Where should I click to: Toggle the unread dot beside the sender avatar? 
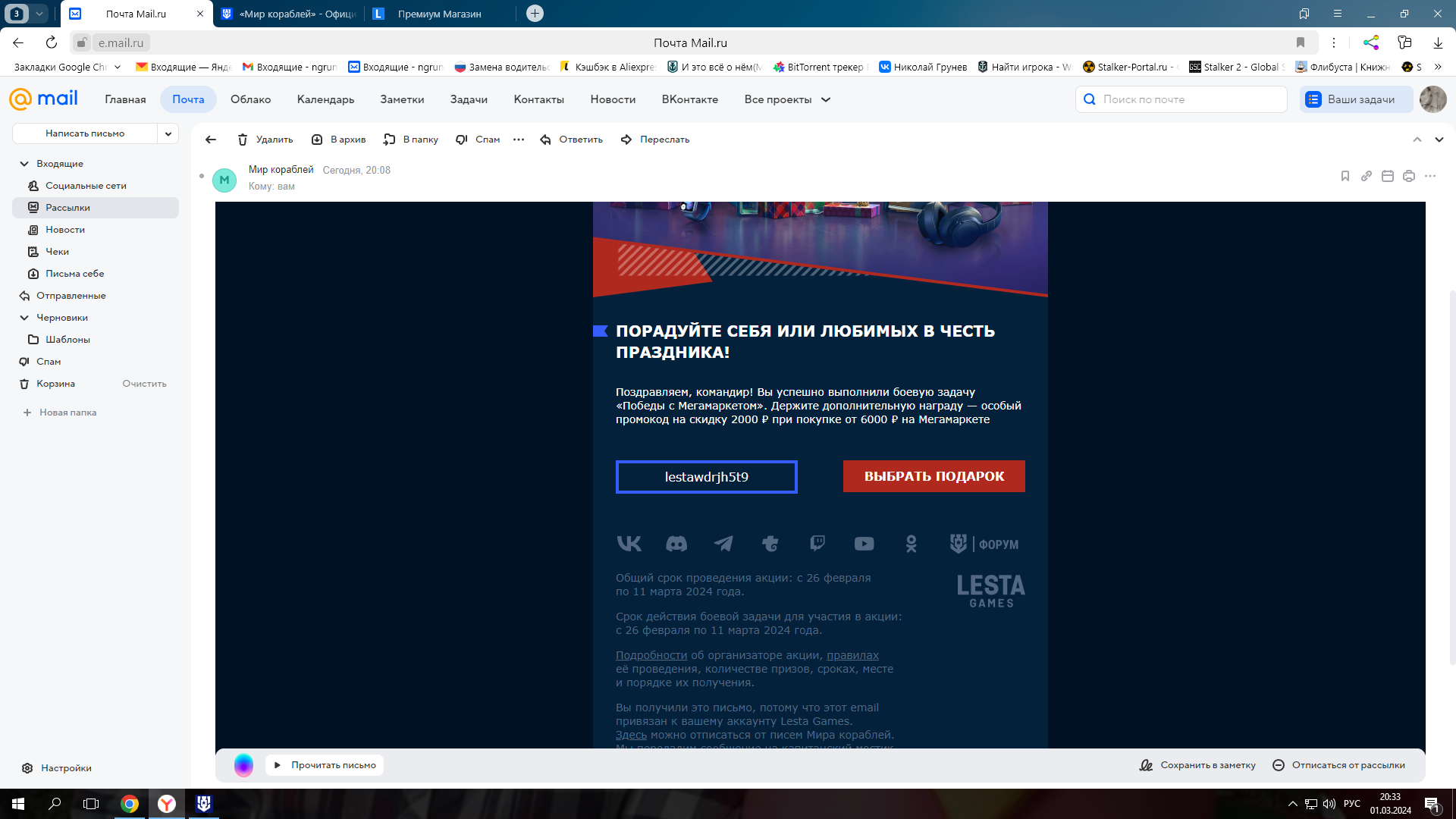(x=202, y=176)
